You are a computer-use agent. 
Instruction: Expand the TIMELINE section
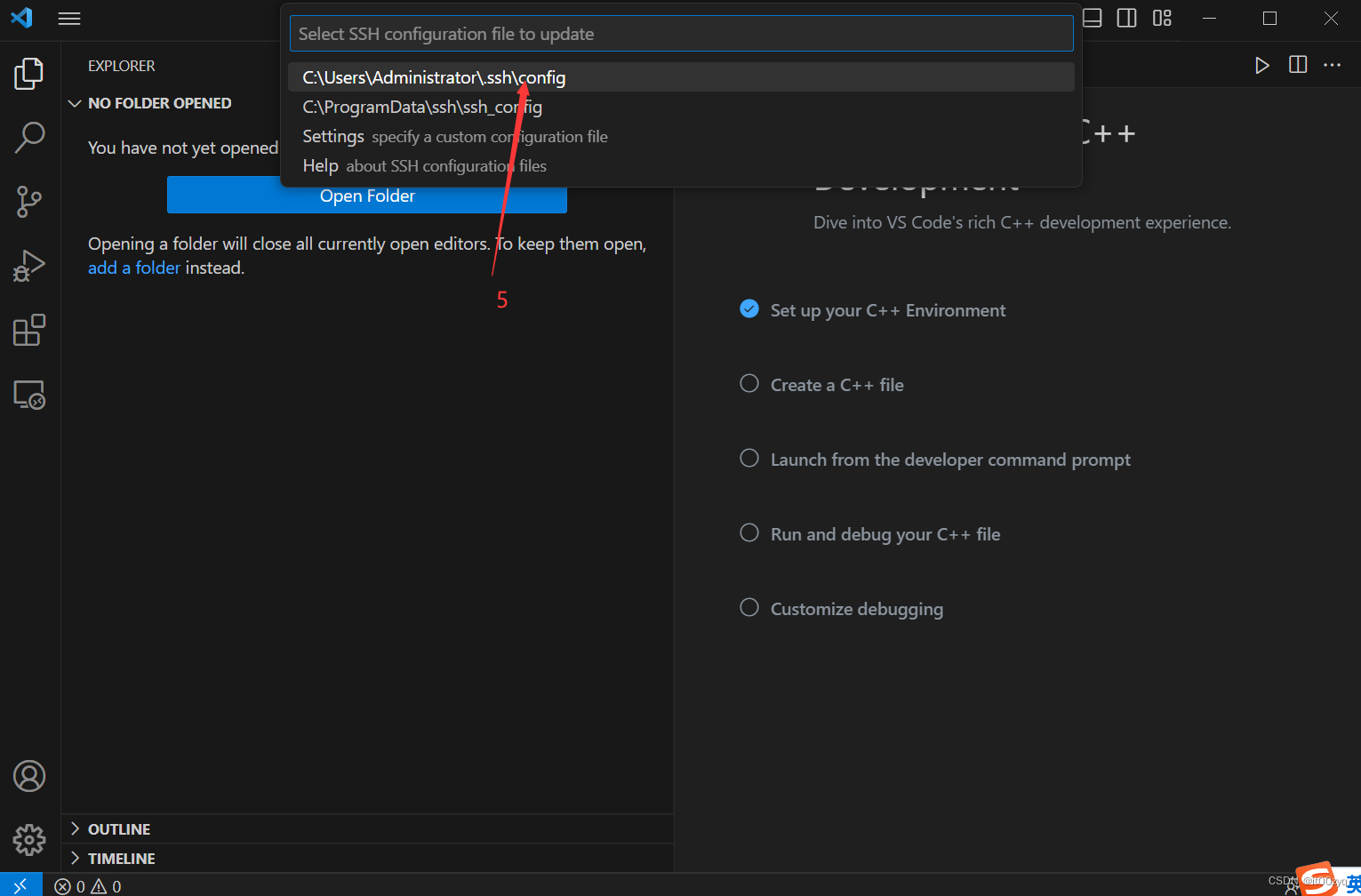click(367, 859)
